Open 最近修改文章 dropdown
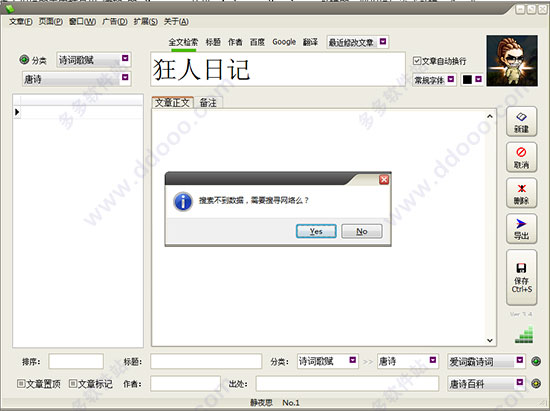Screen dimensions: 550x411 [383, 41]
